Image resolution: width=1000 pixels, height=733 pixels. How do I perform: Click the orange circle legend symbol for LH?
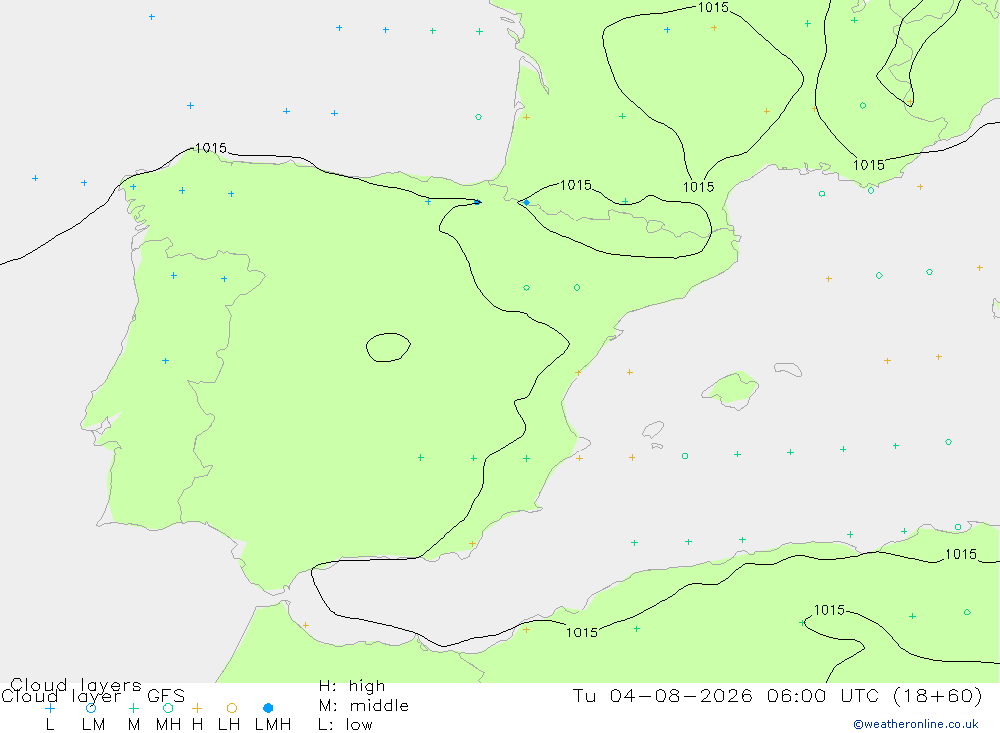[x=232, y=708]
